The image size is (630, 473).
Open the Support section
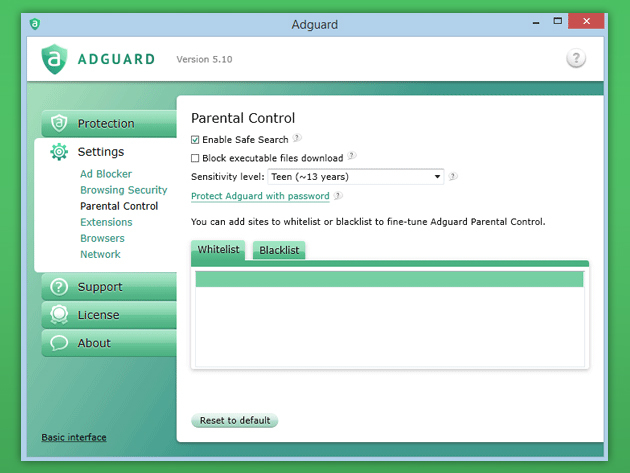(x=109, y=287)
